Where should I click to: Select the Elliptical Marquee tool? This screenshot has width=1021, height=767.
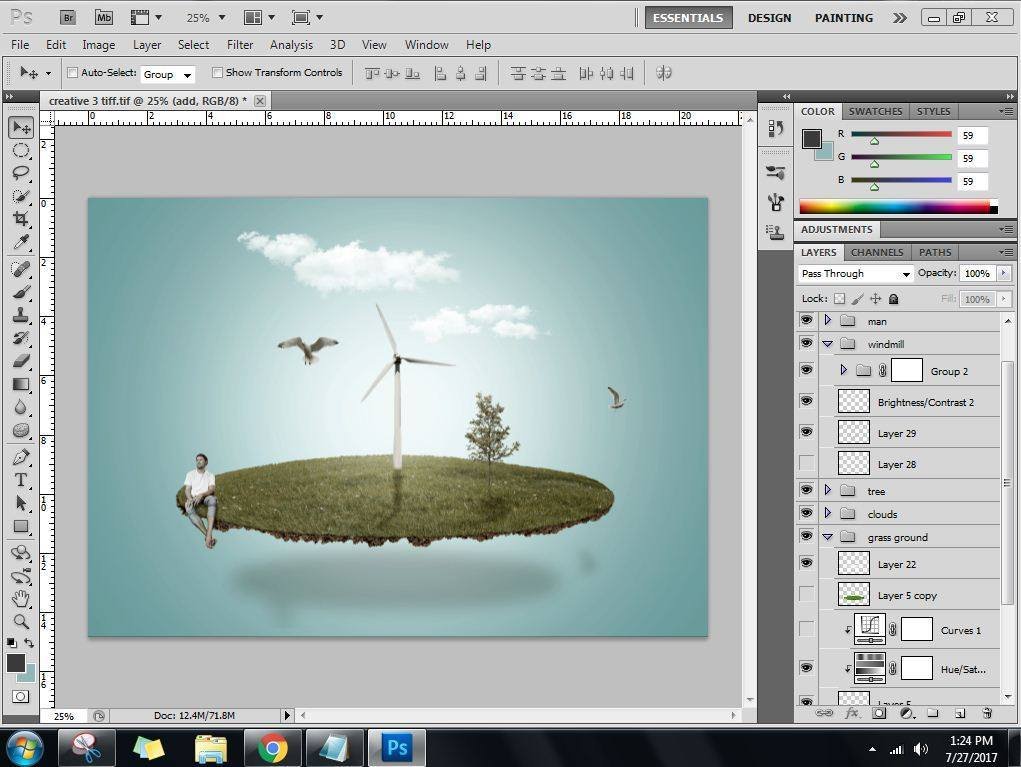[21, 150]
